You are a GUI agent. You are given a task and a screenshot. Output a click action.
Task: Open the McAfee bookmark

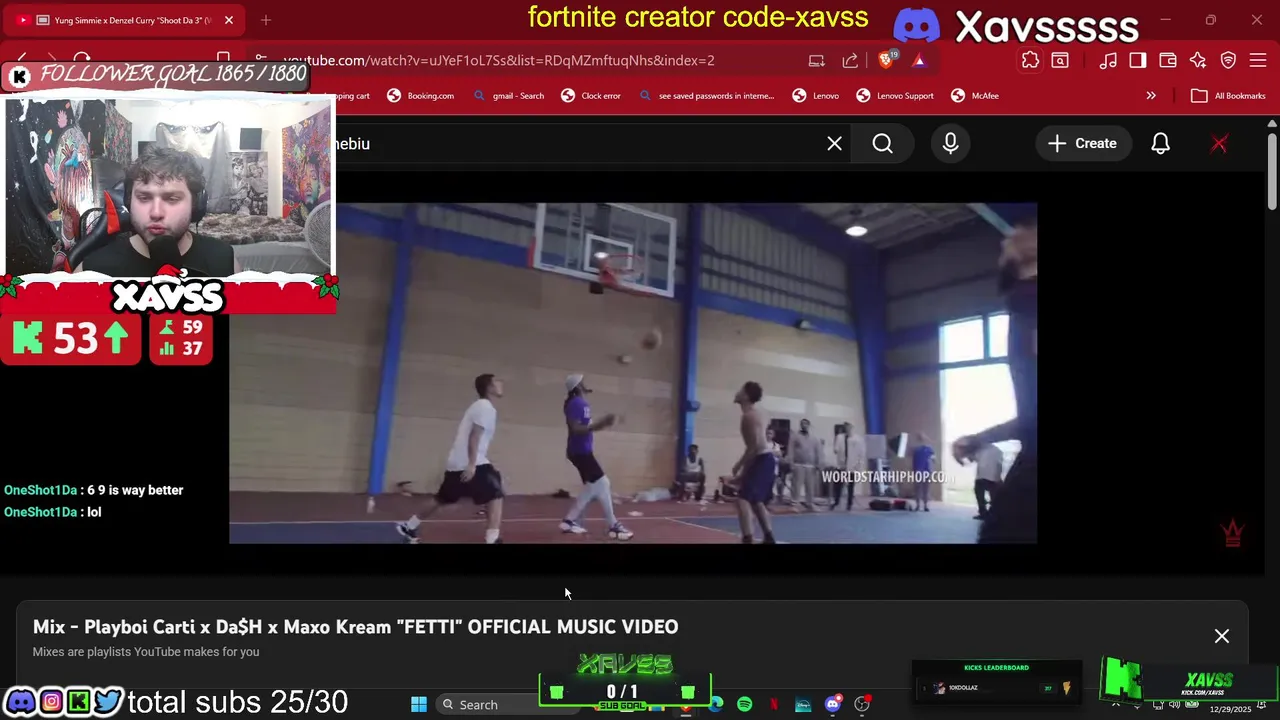975,96
